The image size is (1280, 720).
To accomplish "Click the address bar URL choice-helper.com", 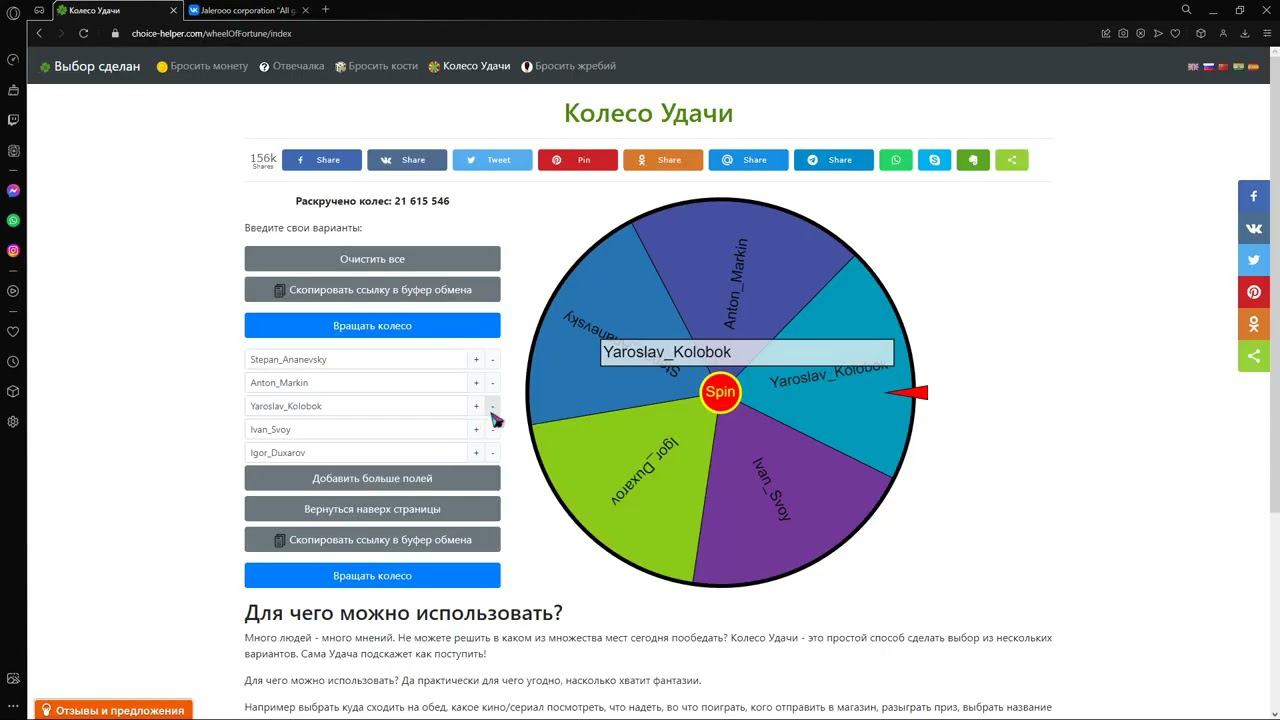I will point(212,33).
